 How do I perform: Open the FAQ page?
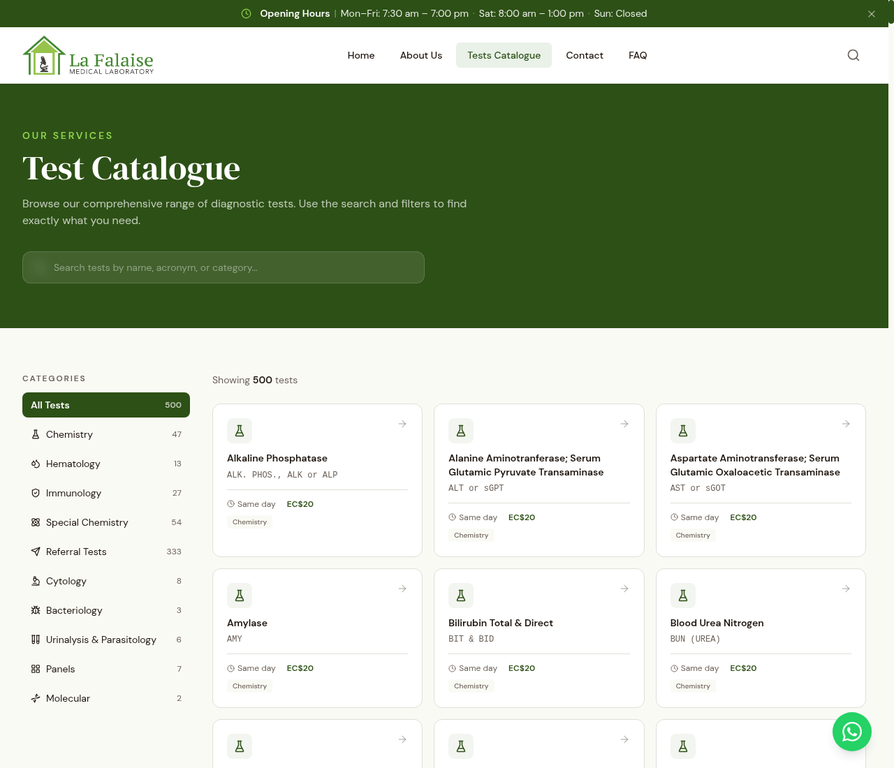pyautogui.click(x=637, y=55)
